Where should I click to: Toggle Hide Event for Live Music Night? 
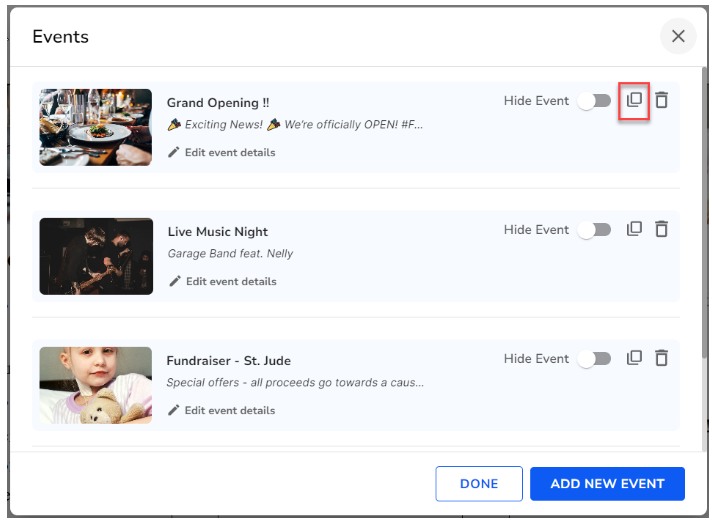point(594,230)
